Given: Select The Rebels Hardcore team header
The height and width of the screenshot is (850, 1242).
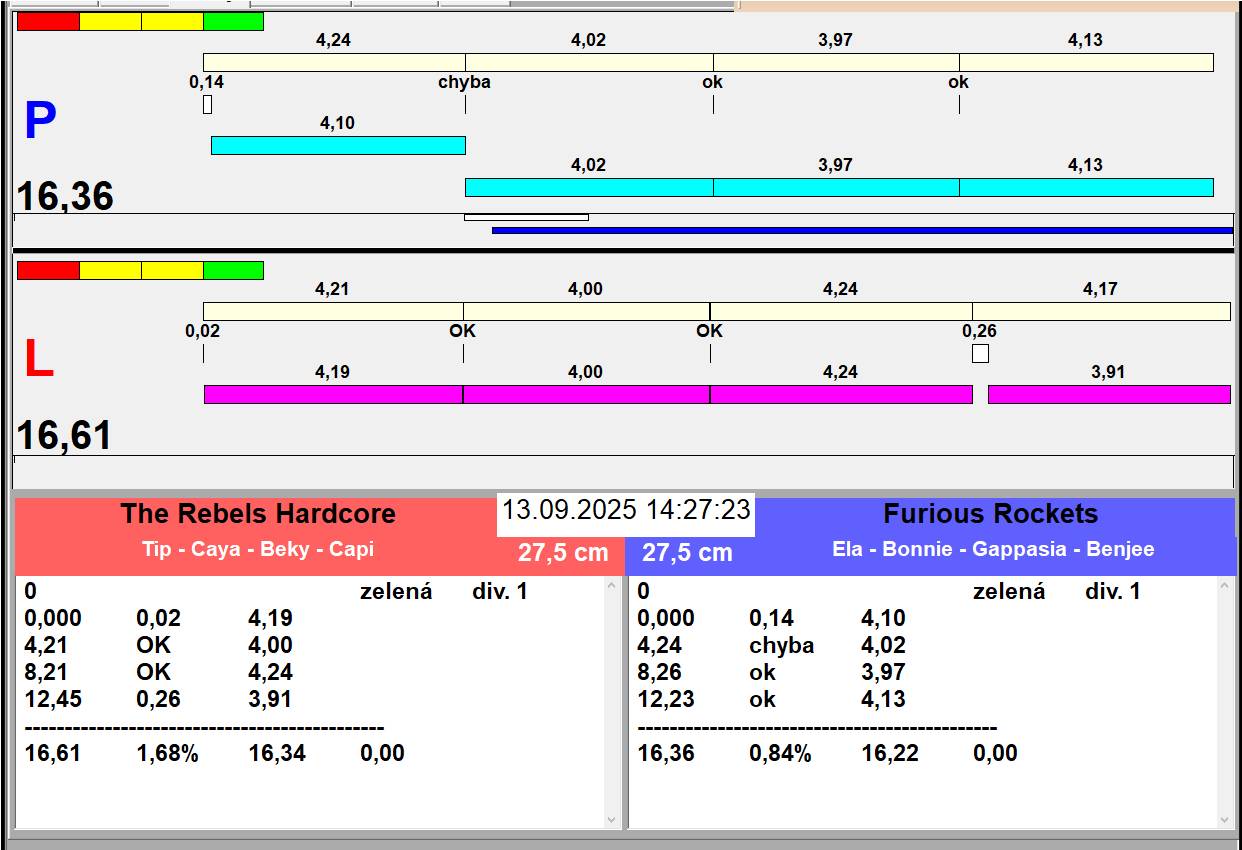Looking at the screenshot, I should point(258,514).
